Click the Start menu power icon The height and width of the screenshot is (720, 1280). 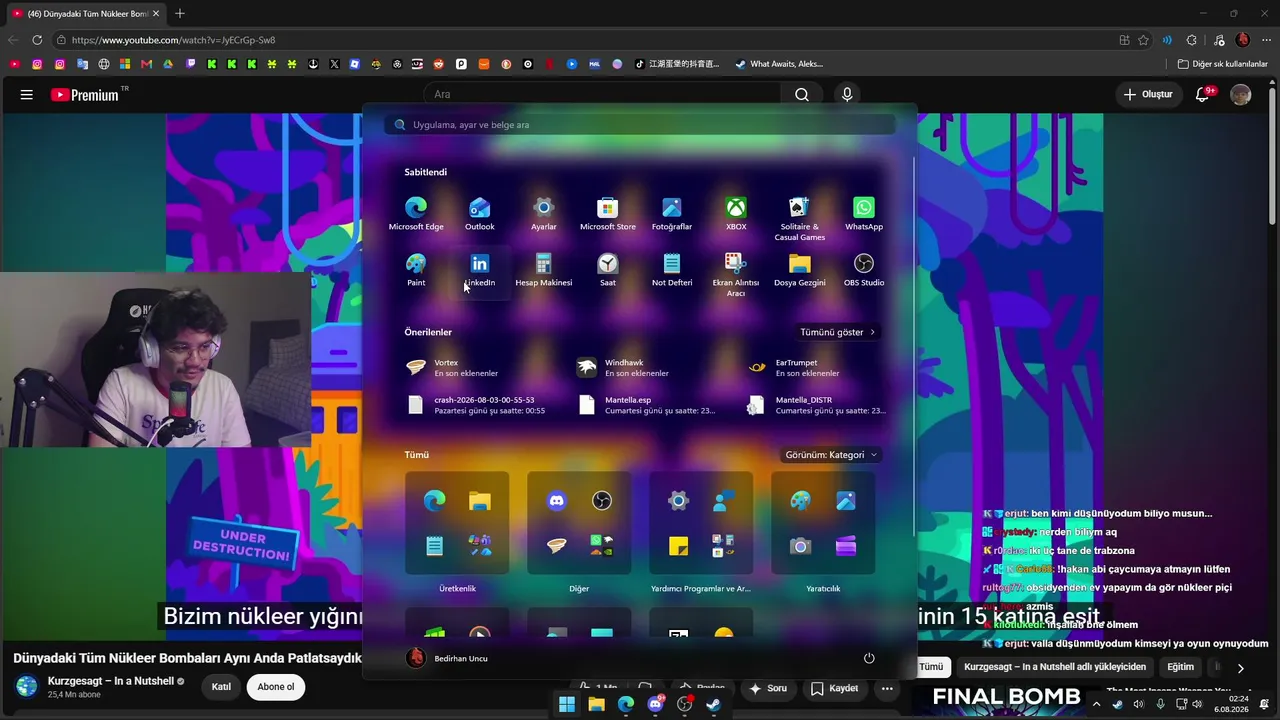point(869,658)
